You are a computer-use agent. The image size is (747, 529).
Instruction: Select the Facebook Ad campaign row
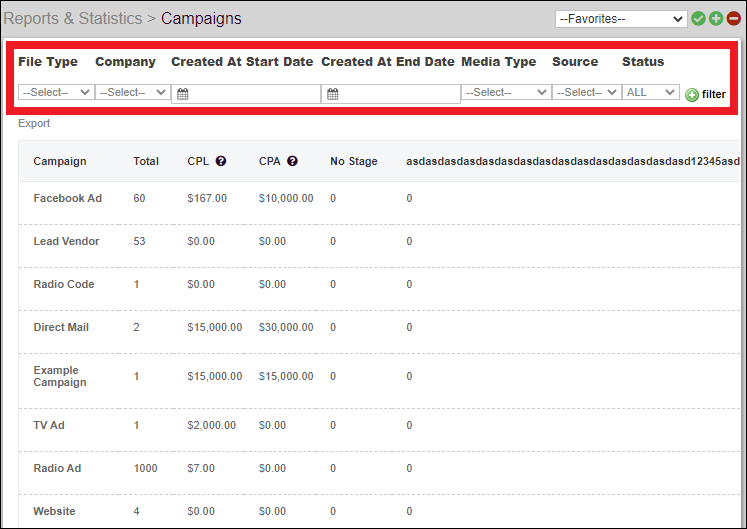[x=68, y=198]
